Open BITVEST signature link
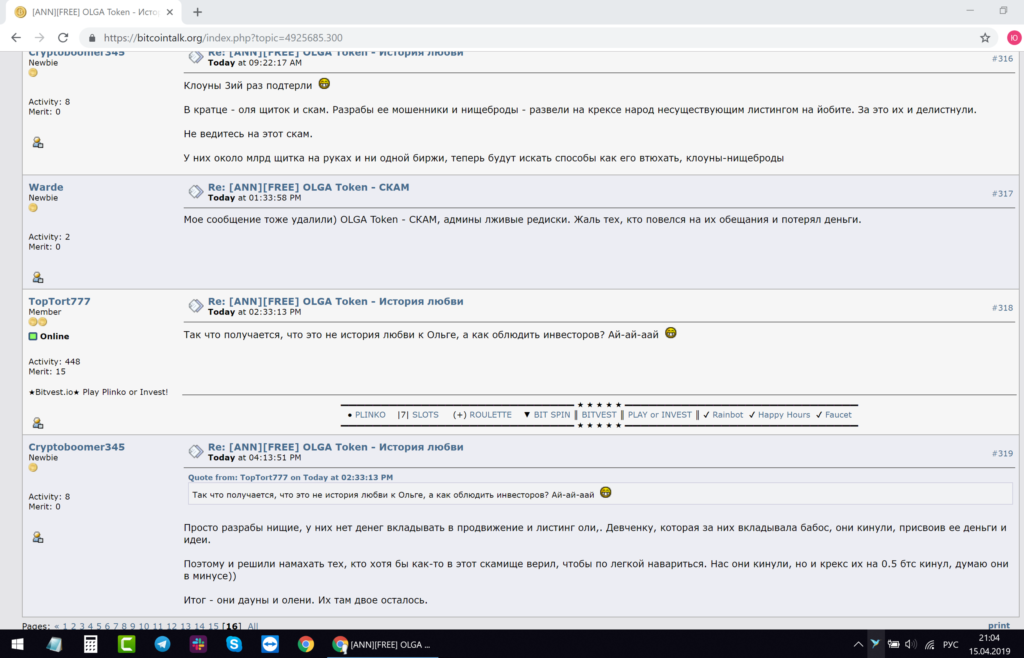The height and width of the screenshot is (658, 1024). point(599,415)
